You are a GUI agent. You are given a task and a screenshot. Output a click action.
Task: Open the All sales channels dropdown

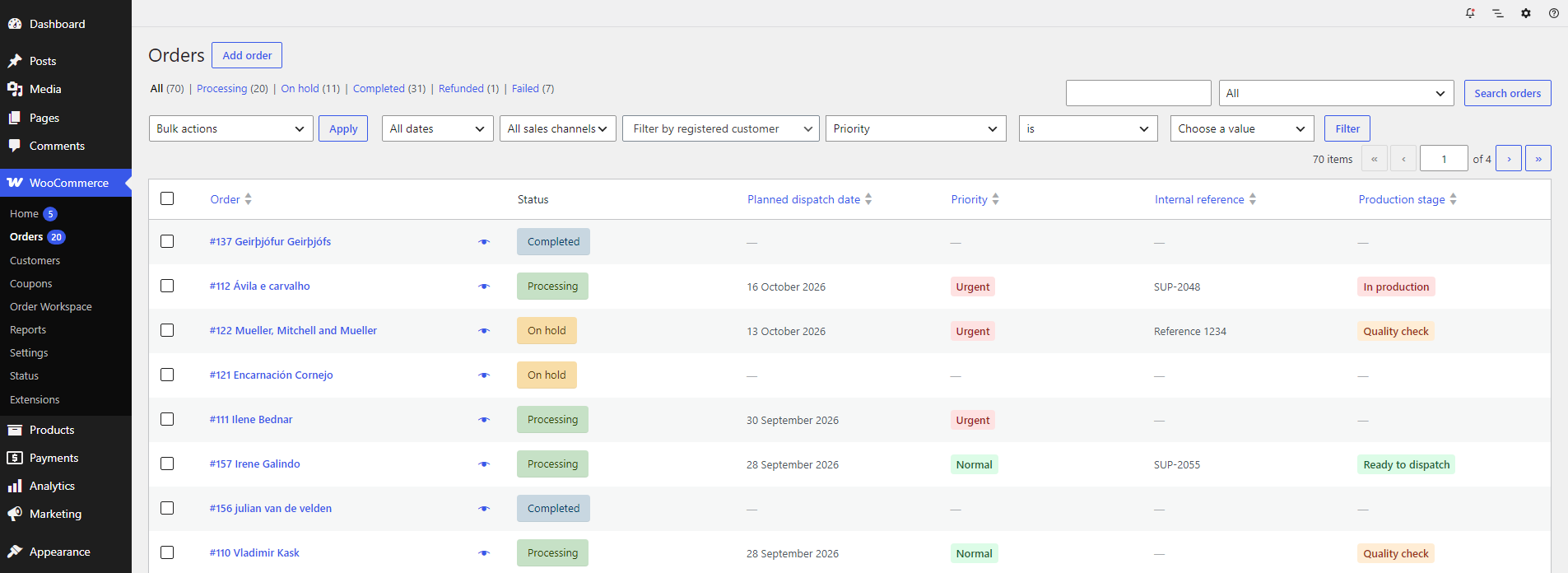coord(558,128)
